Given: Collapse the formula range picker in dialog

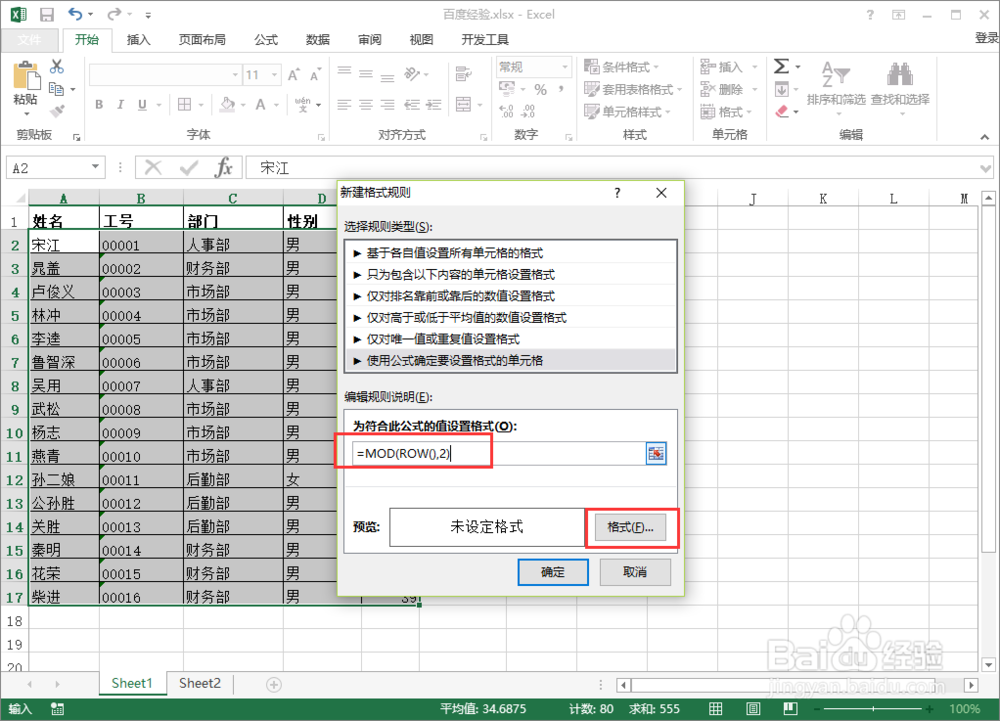Looking at the screenshot, I should 657,454.
